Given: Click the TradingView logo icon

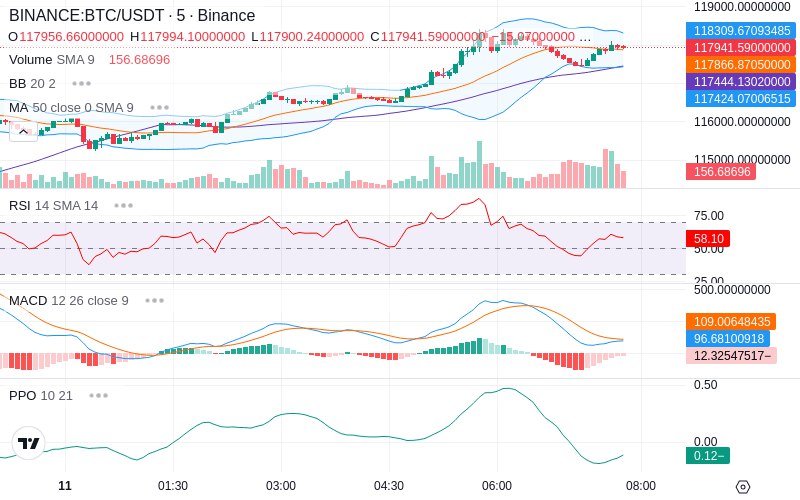Looking at the screenshot, I should click(29, 443).
